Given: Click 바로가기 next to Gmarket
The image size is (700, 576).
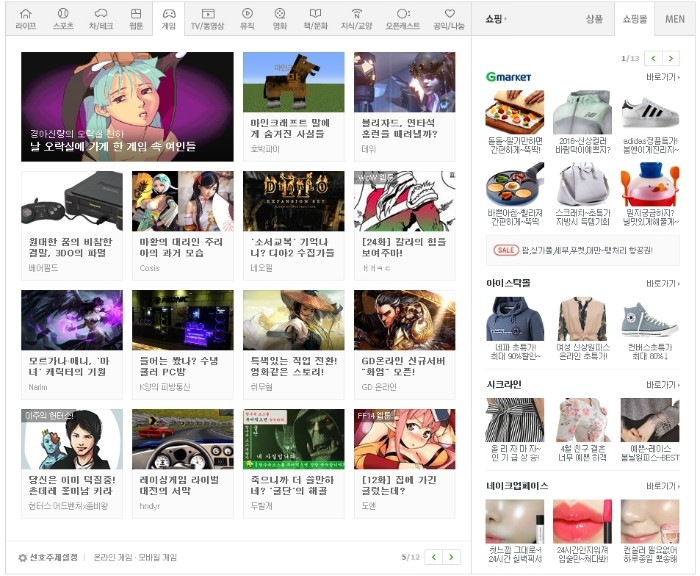Looking at the screenshot, I should click(x=663, y=77).
